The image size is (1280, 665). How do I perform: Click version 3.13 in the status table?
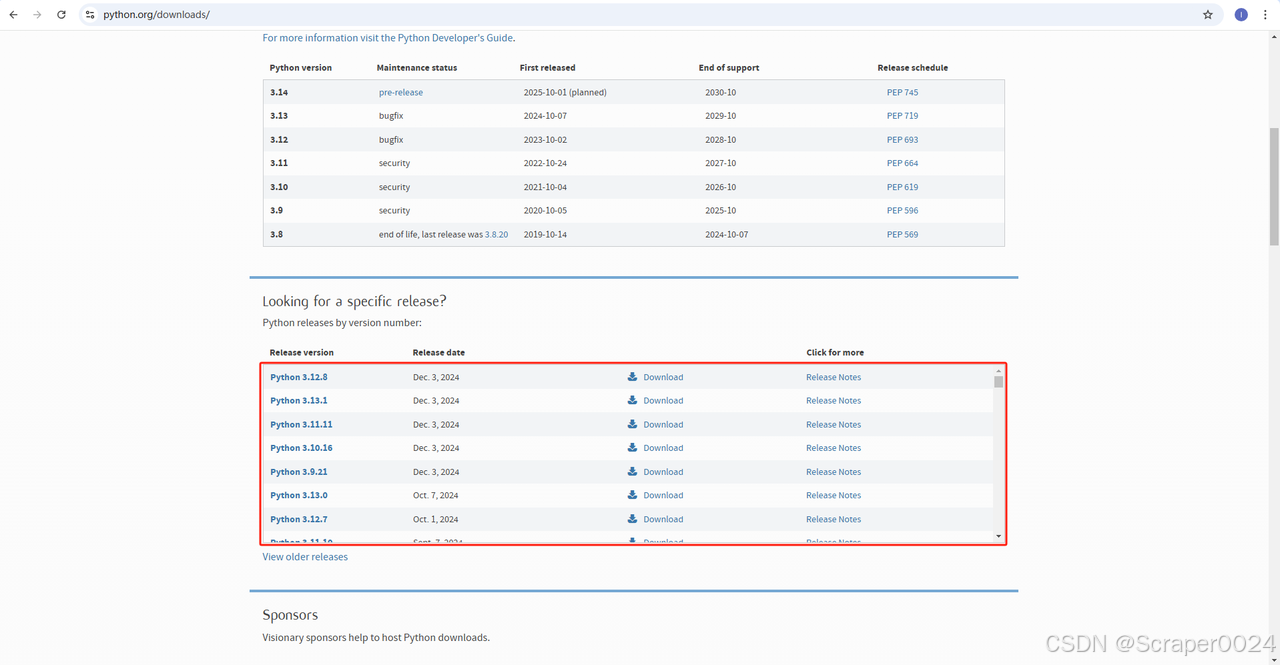[x=279, y=116]
